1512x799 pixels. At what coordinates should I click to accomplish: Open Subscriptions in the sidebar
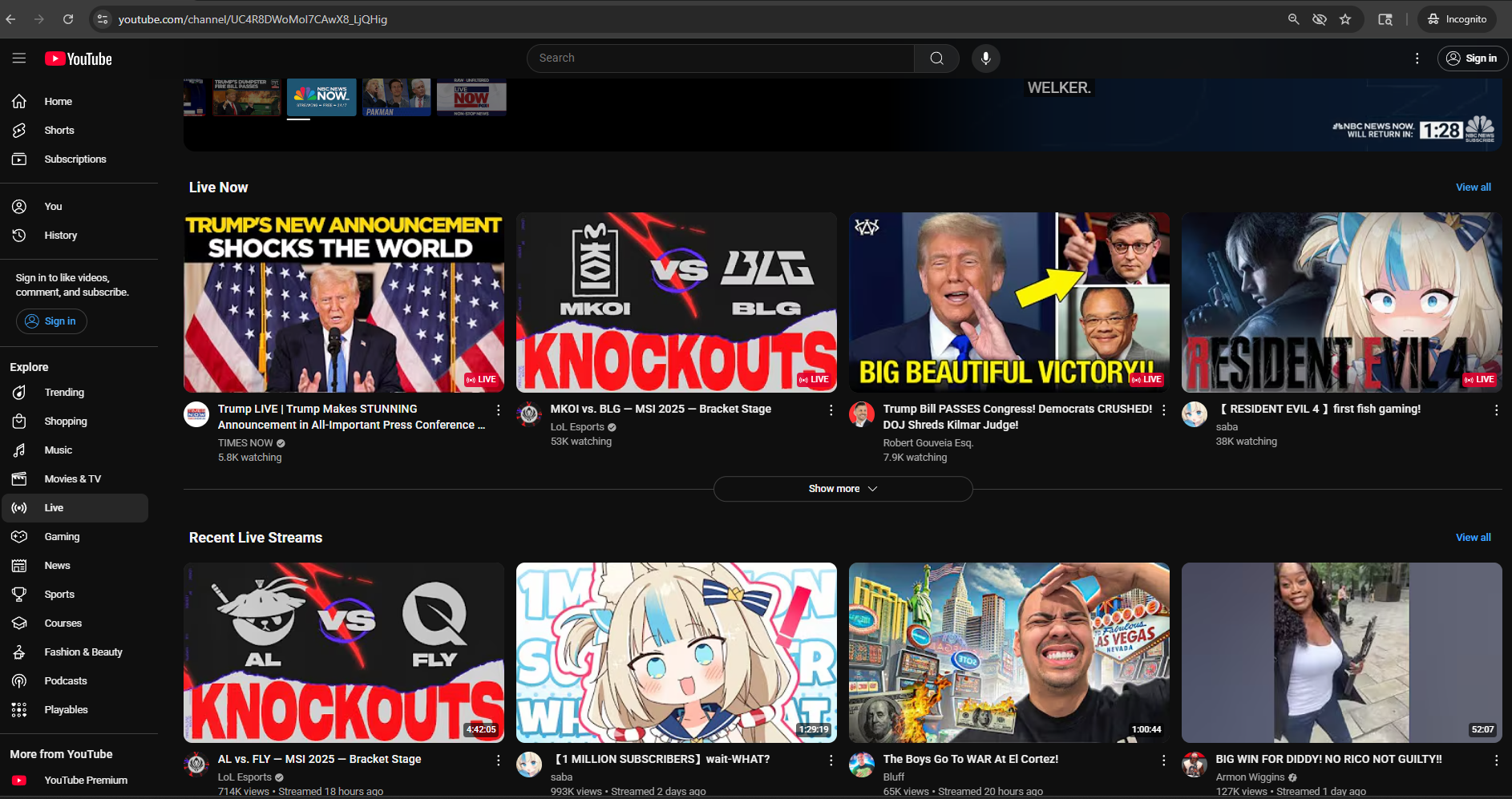pos(75,159)
